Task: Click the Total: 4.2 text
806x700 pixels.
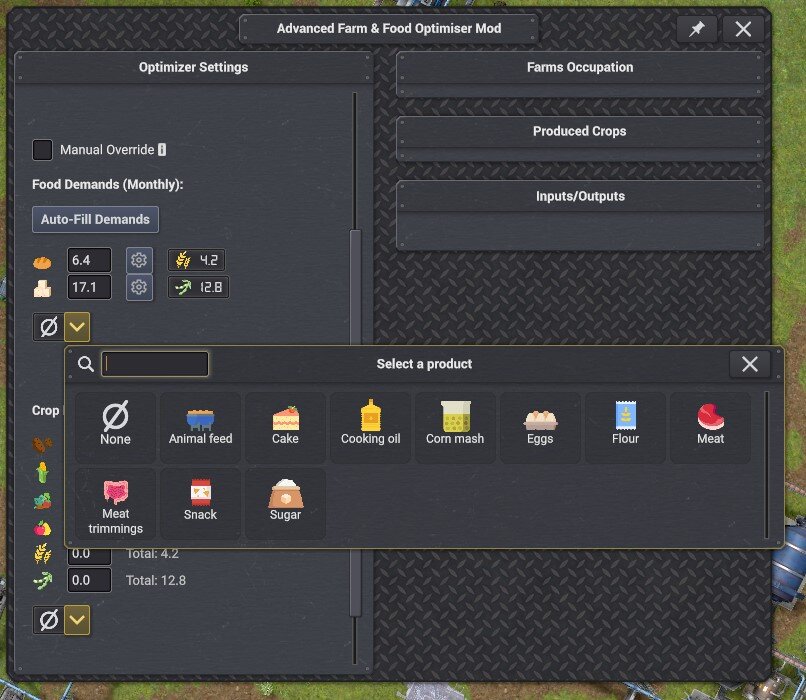Action: click(153, 554)
